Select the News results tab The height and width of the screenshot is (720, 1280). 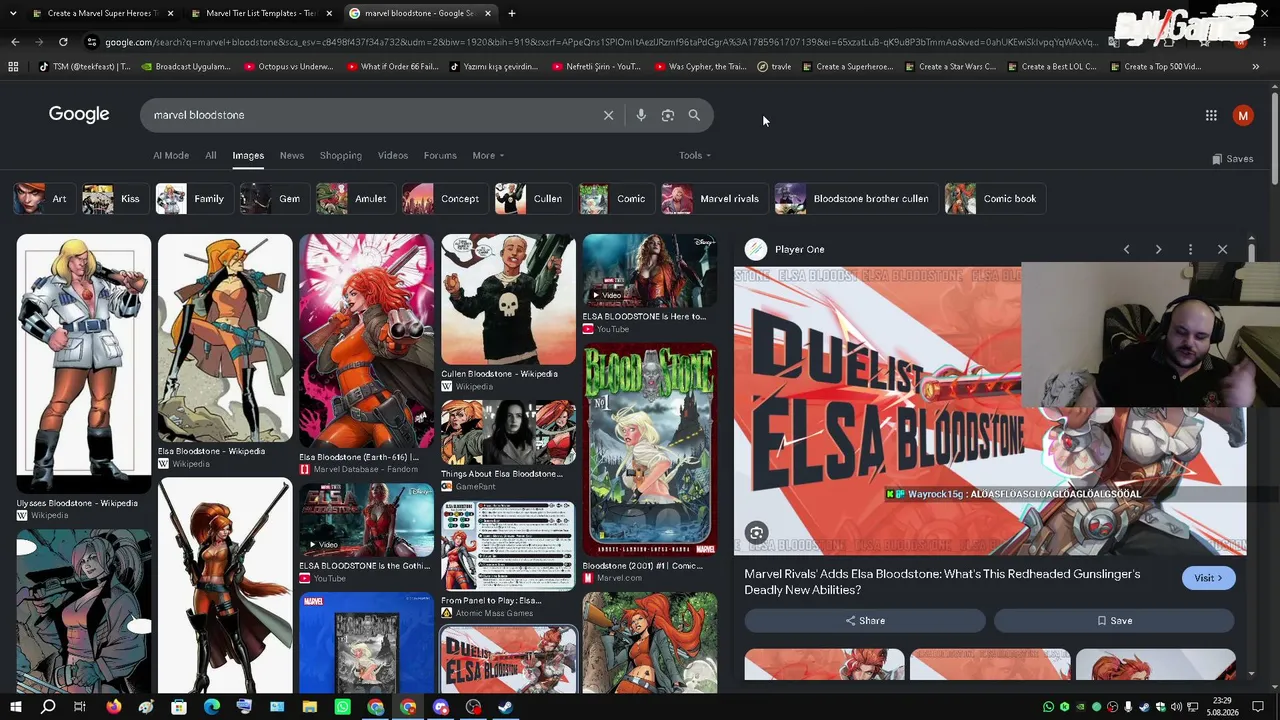coord(292,155)
